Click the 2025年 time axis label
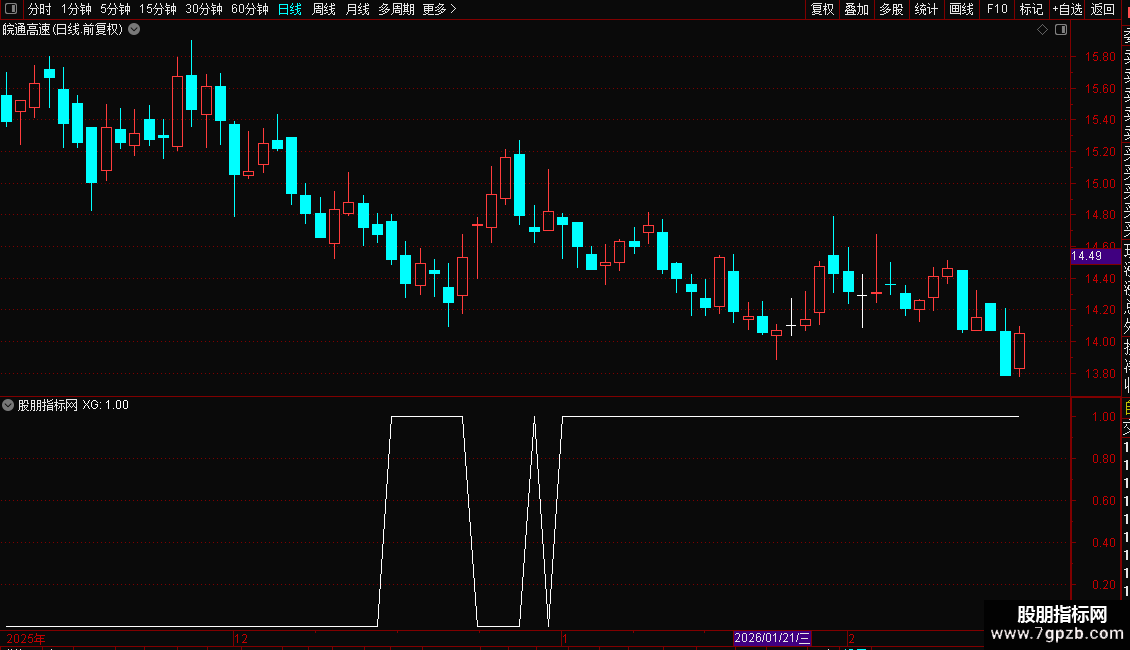The image size is (1130, 650). [x=26, y=638]
